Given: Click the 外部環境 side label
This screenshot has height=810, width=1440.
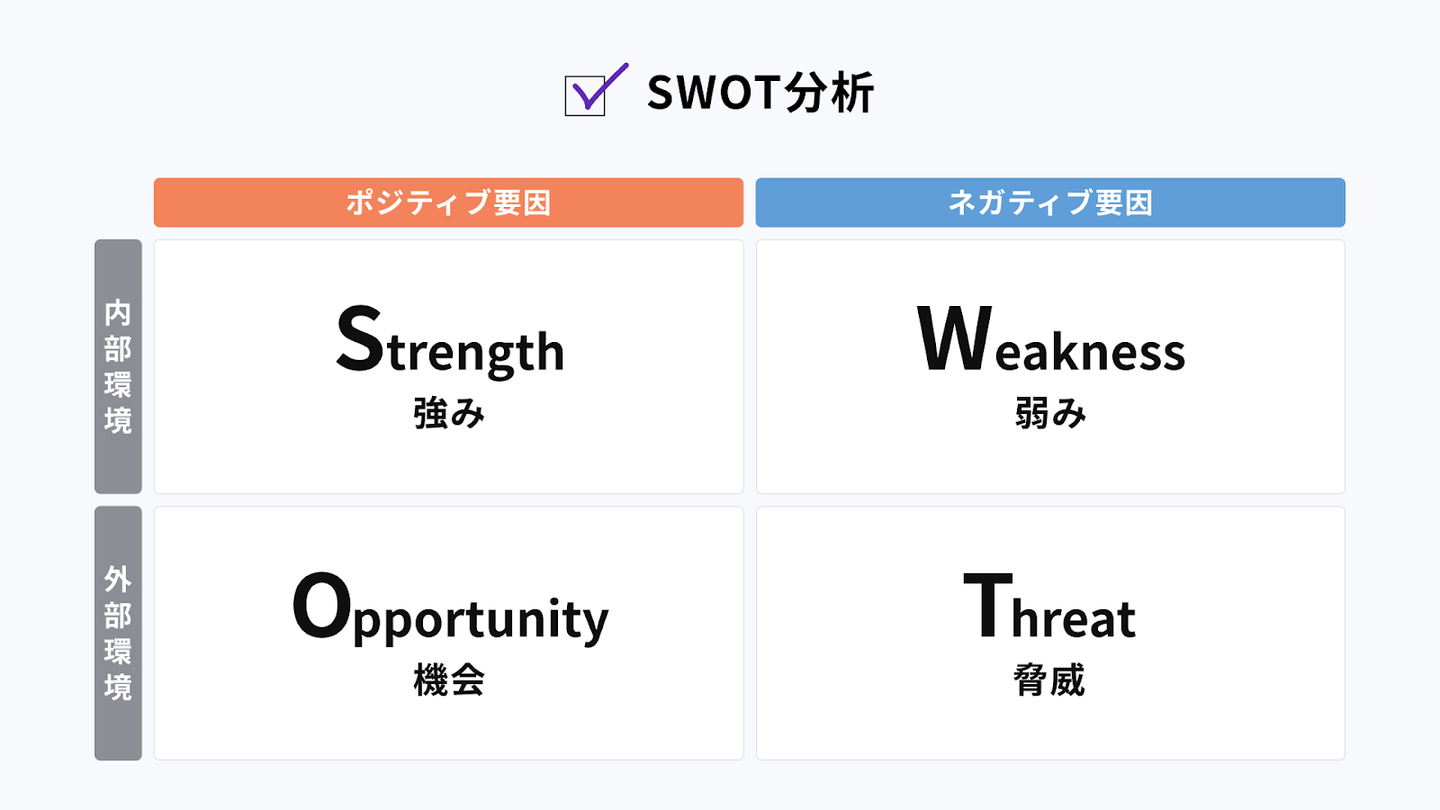Looking at the screenshot, I should 118,634.
